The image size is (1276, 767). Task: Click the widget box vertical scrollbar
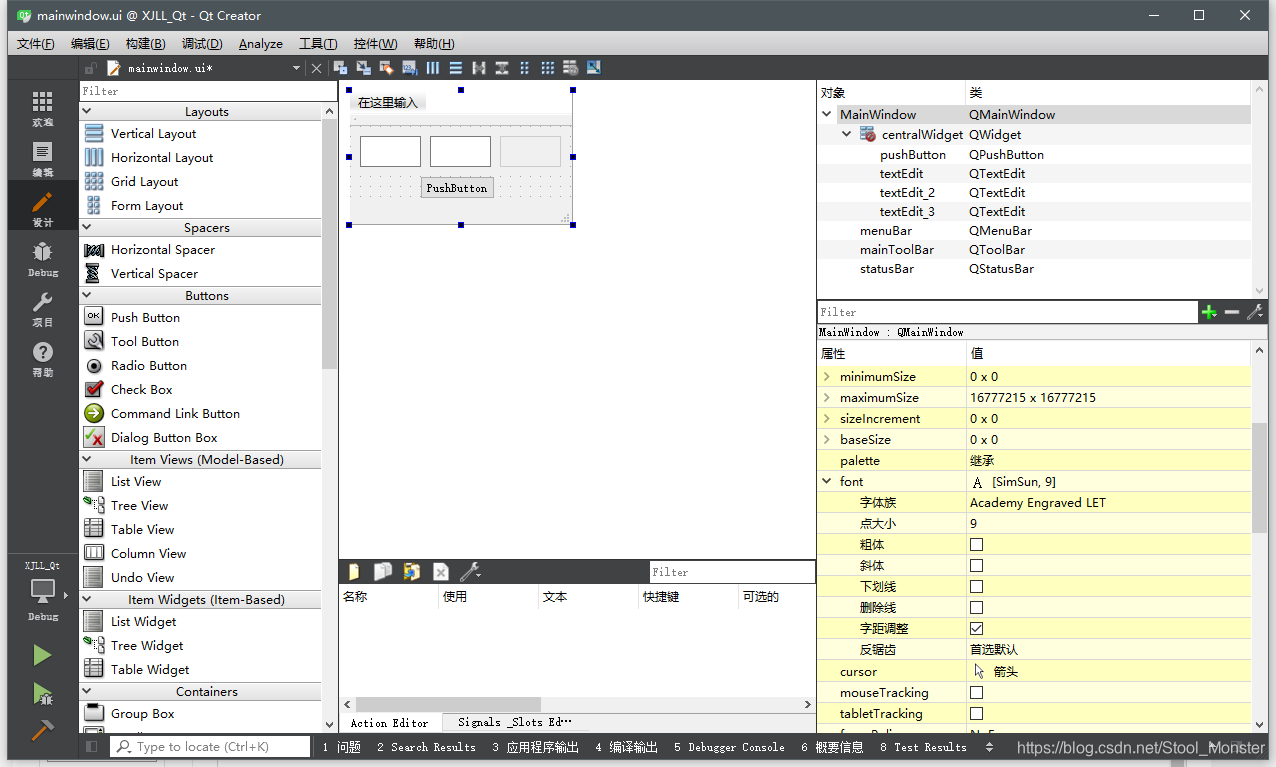click(329, 243)
